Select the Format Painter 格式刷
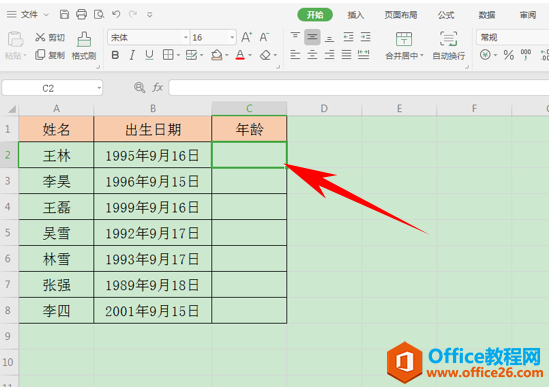550x390 pixels. pyautogui.click(x=84, y=46)
